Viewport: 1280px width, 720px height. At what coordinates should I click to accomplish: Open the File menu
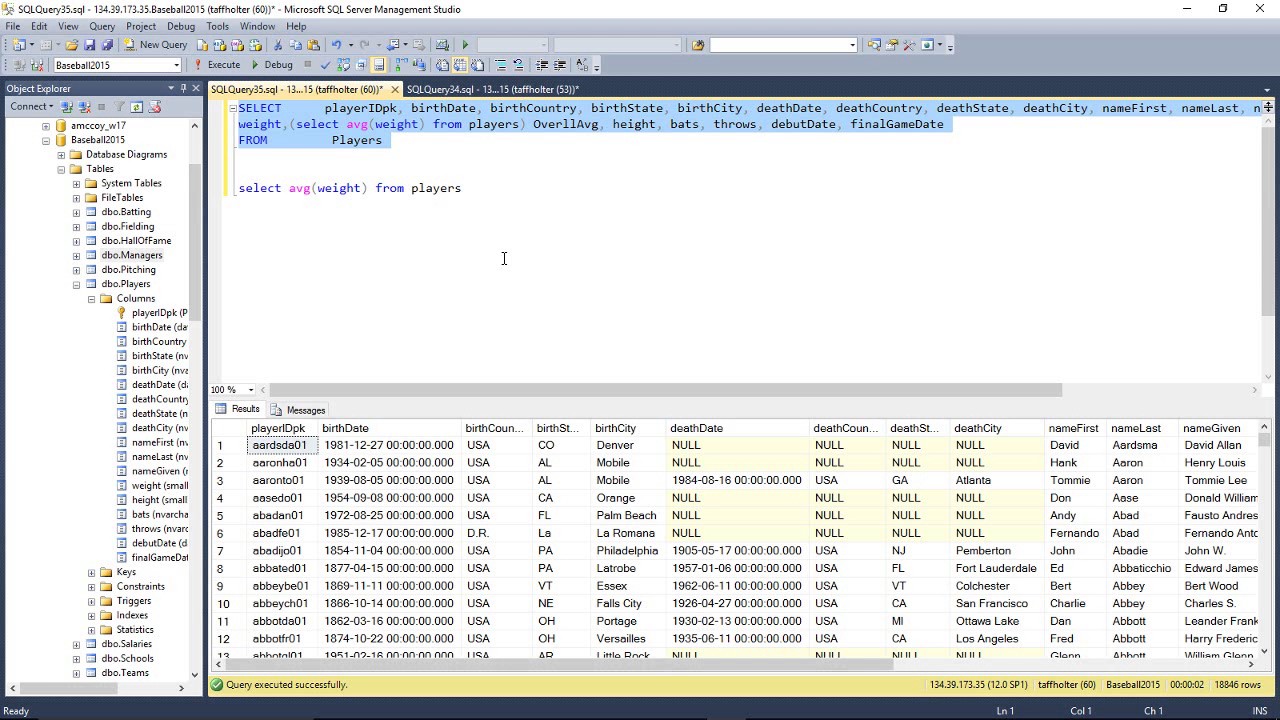coord(12,26)
